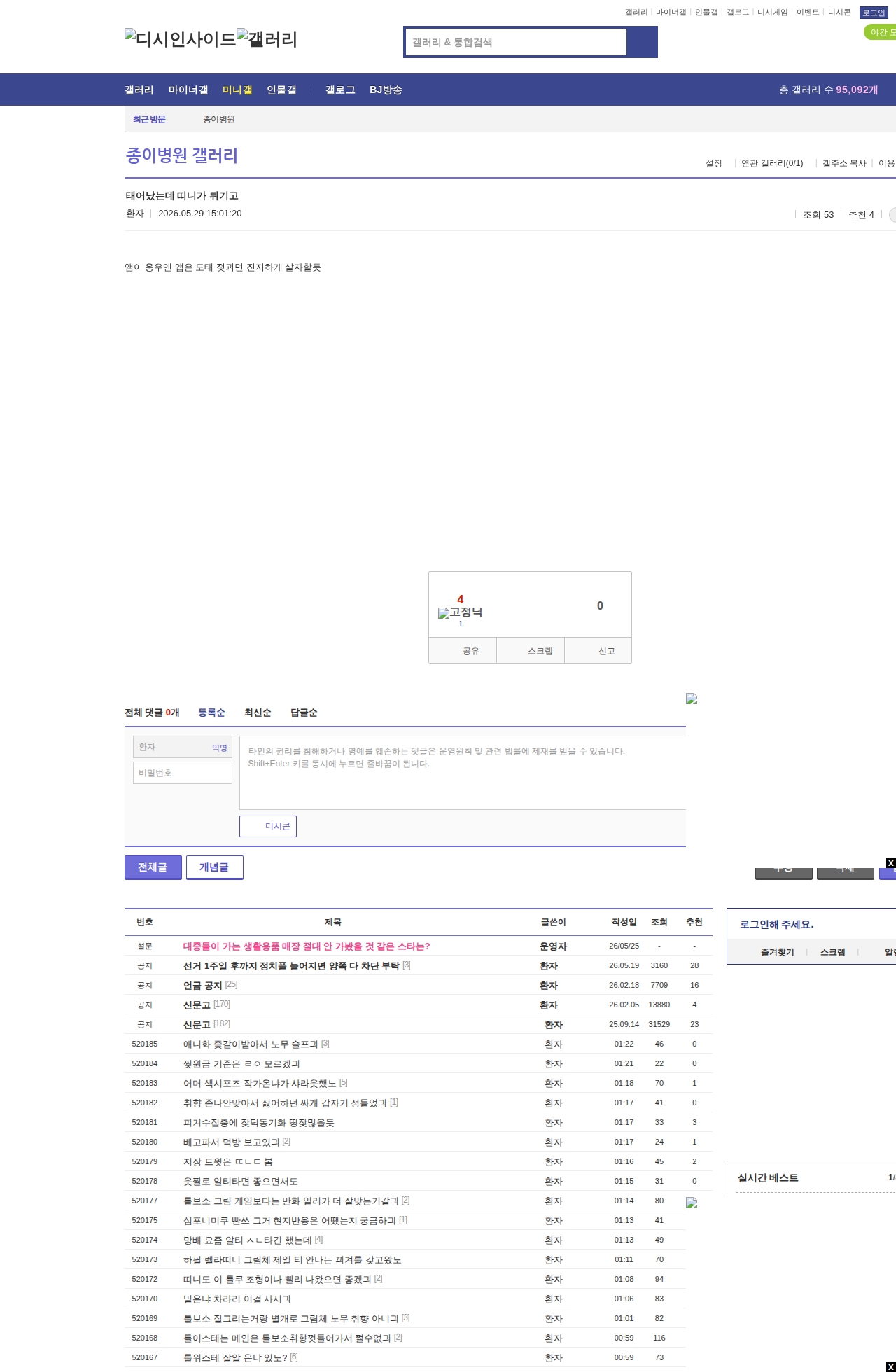
Task: Open post 520177 틀보소 그림 게임보다는 만화
Action: point(291,1200)
